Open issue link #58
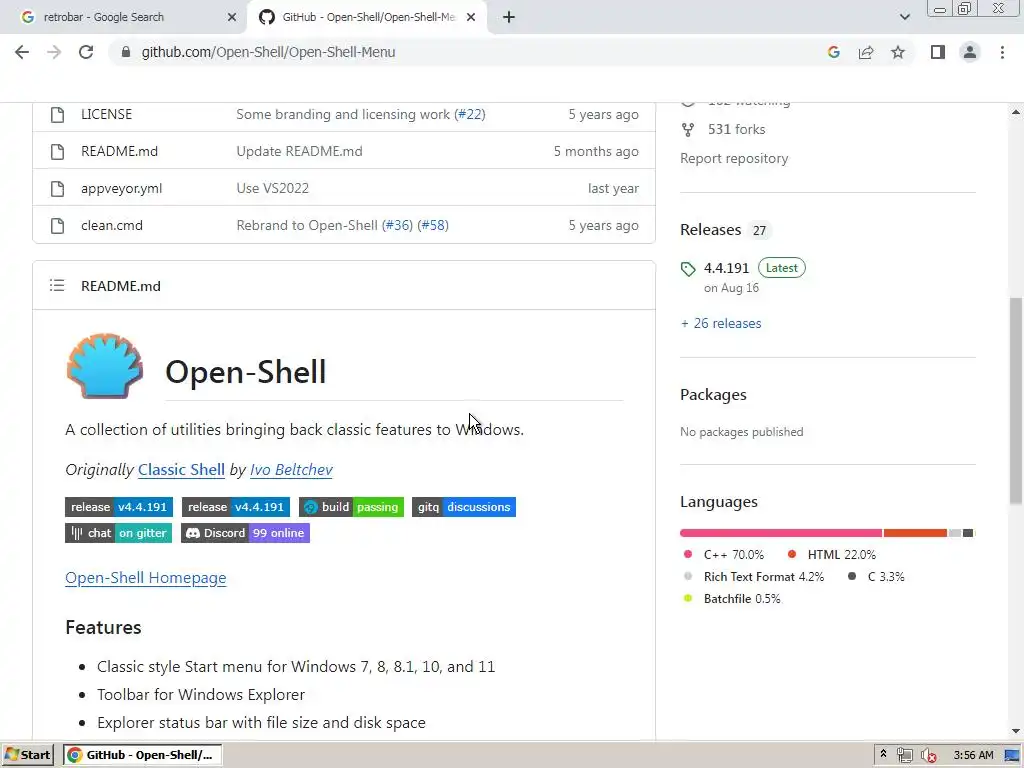1024x768 pixels. pos(433,225)
